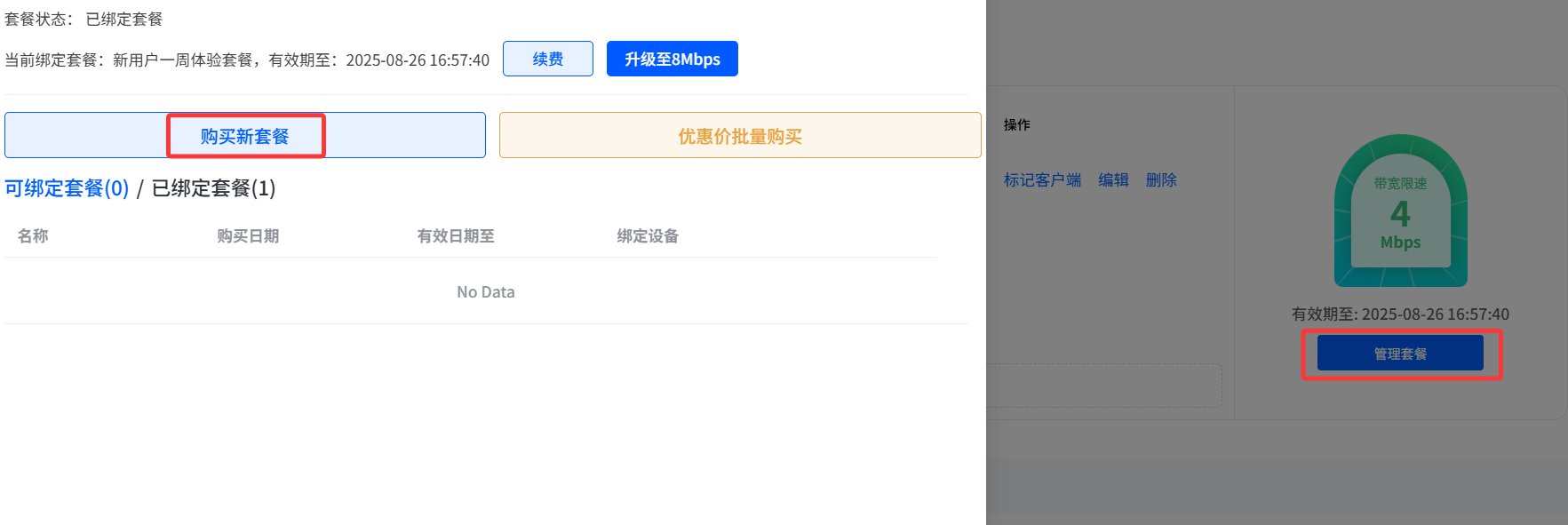Open 优惠价批量购买 bulk purchase option

point(739,136)
